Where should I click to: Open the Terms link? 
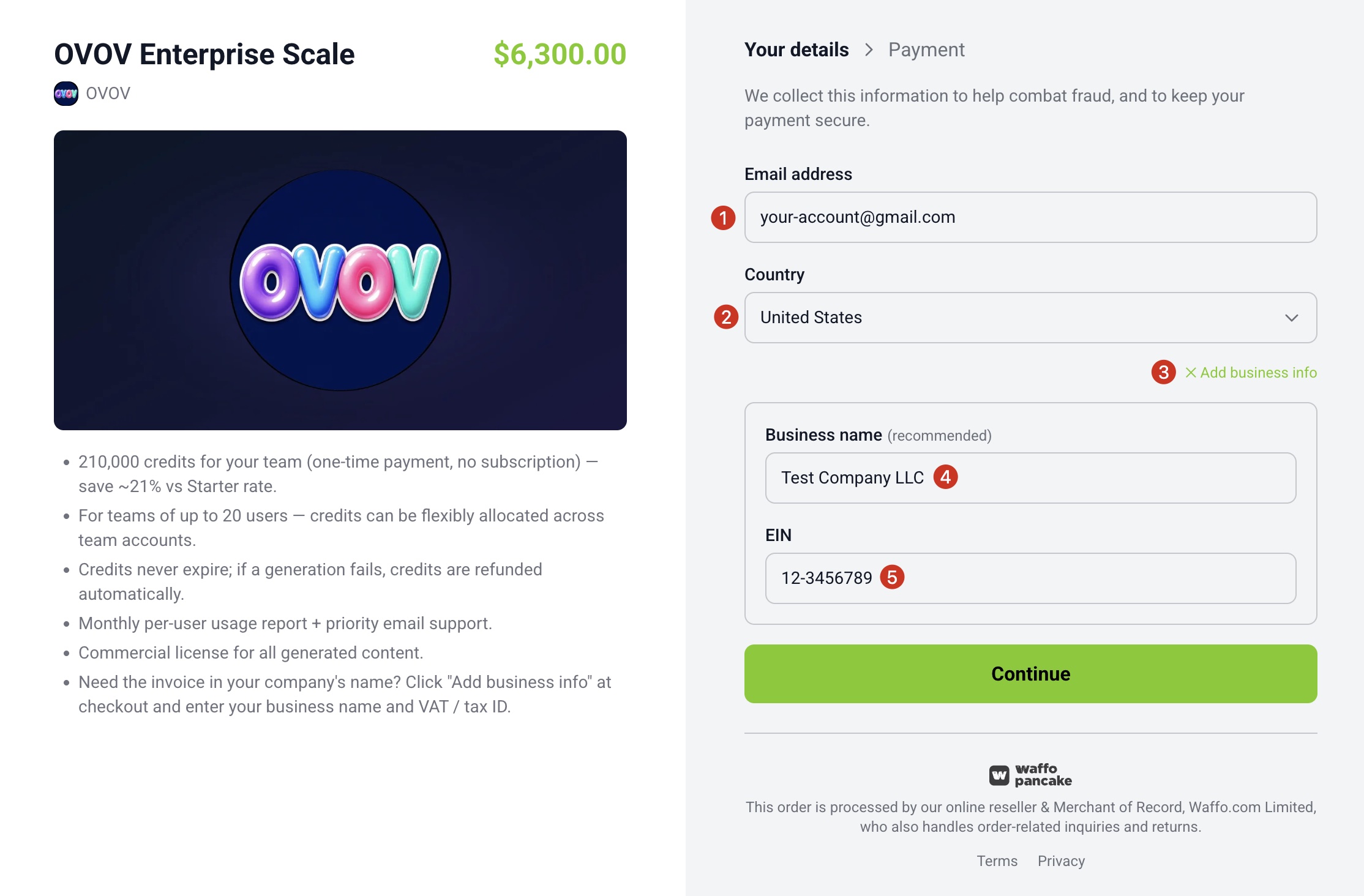[997, 861]
